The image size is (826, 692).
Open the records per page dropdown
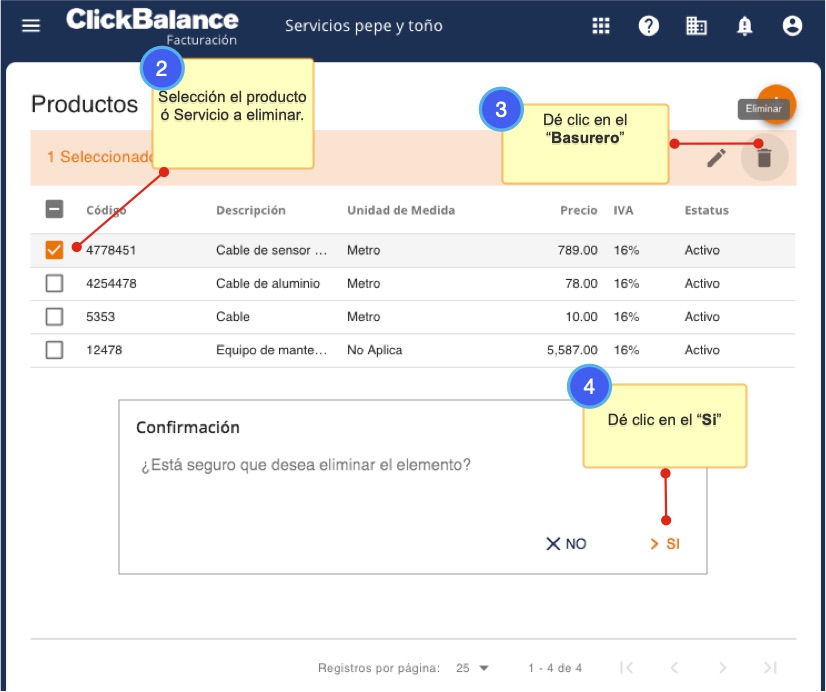click(x=472, y=668)
